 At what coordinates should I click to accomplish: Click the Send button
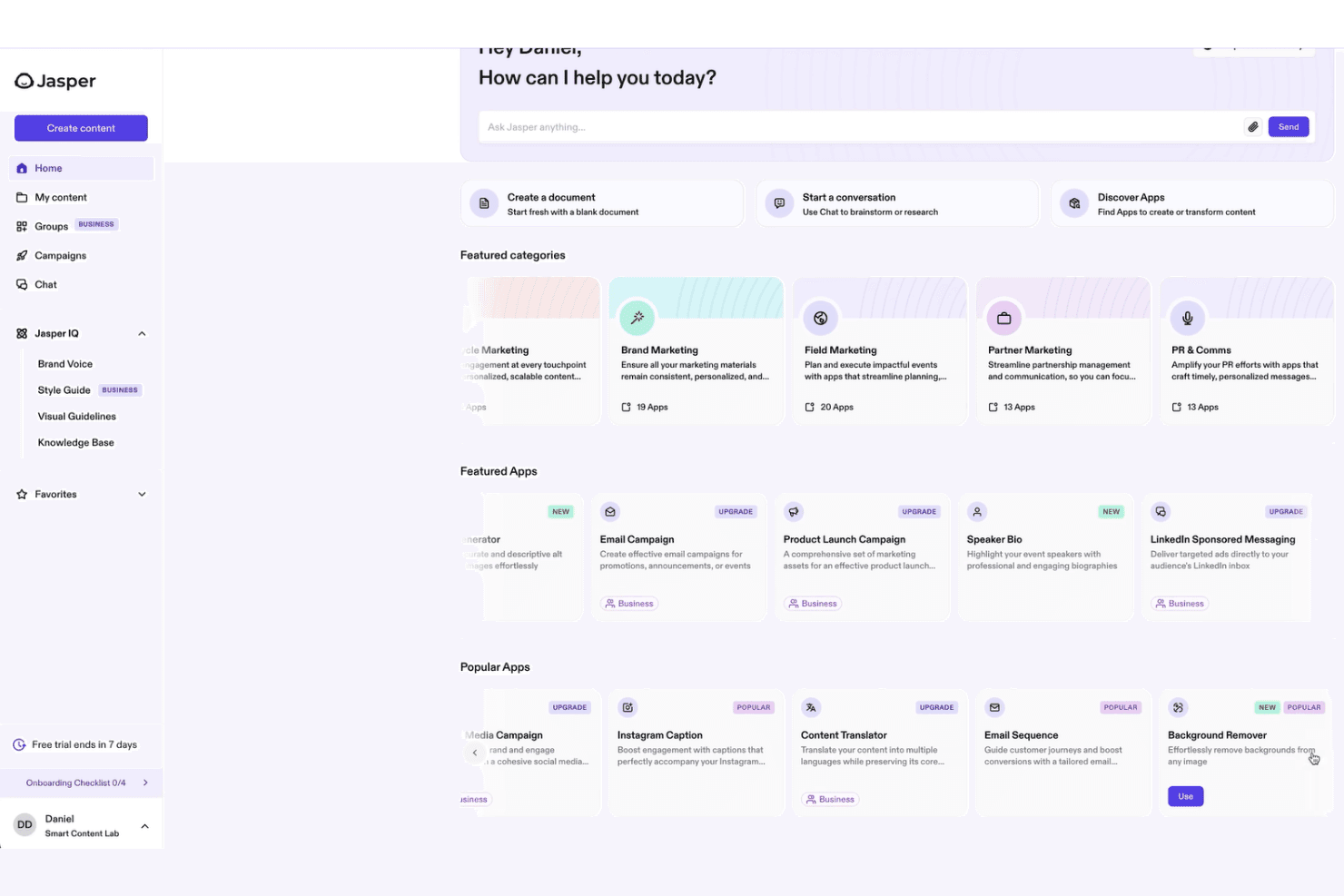1289,127
